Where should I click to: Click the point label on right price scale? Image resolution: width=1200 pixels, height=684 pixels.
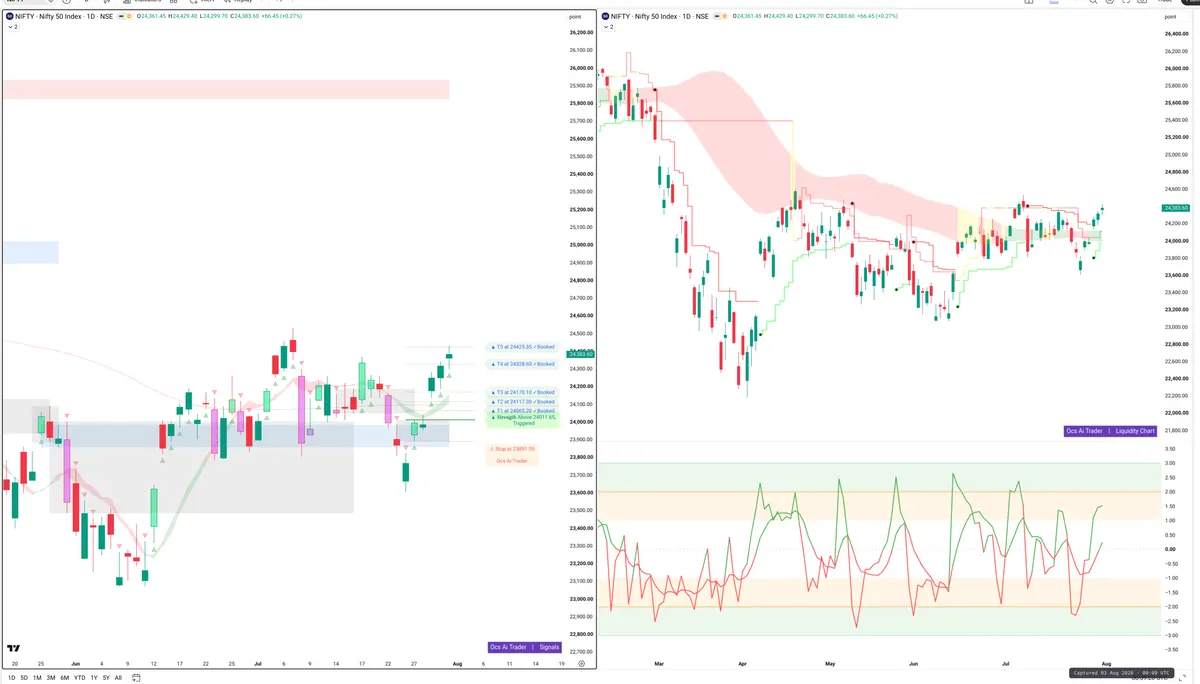click(1171, 17)
